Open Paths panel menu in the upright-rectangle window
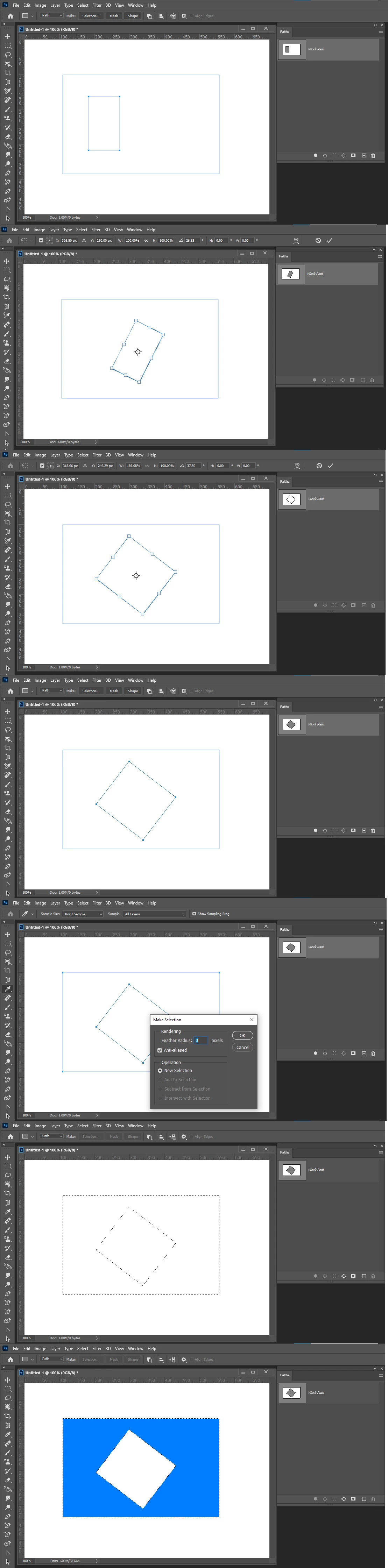Image resolution: width=388 pixels, height=1568 pixels. pyautogui.click(x=381, y=31)
